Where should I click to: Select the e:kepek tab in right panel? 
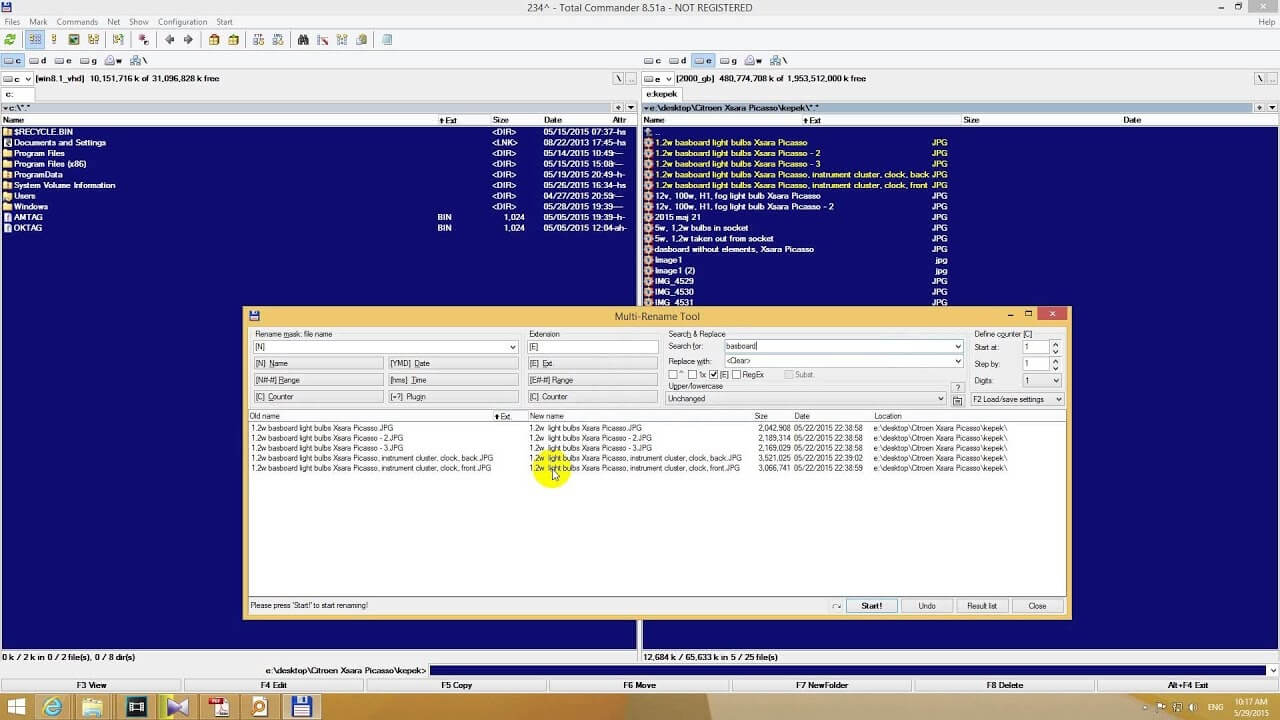(x=662, y=94)
